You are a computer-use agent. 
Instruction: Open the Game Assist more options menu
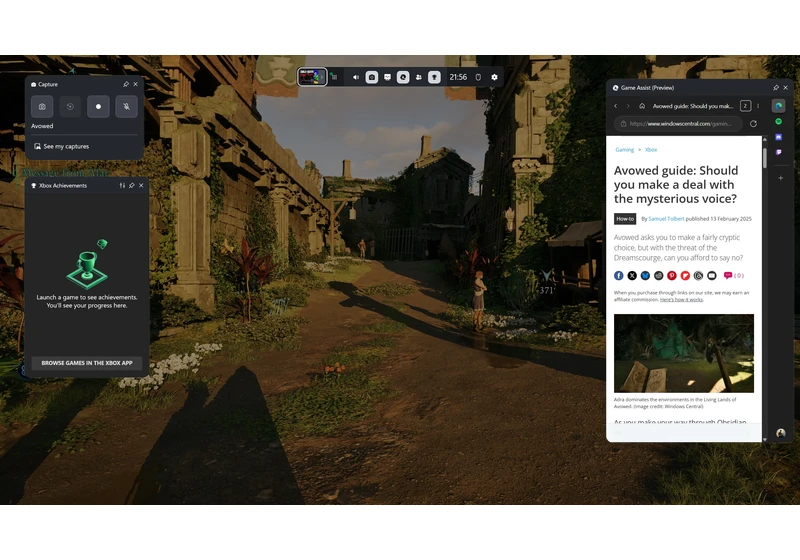[x=758, y=106]
